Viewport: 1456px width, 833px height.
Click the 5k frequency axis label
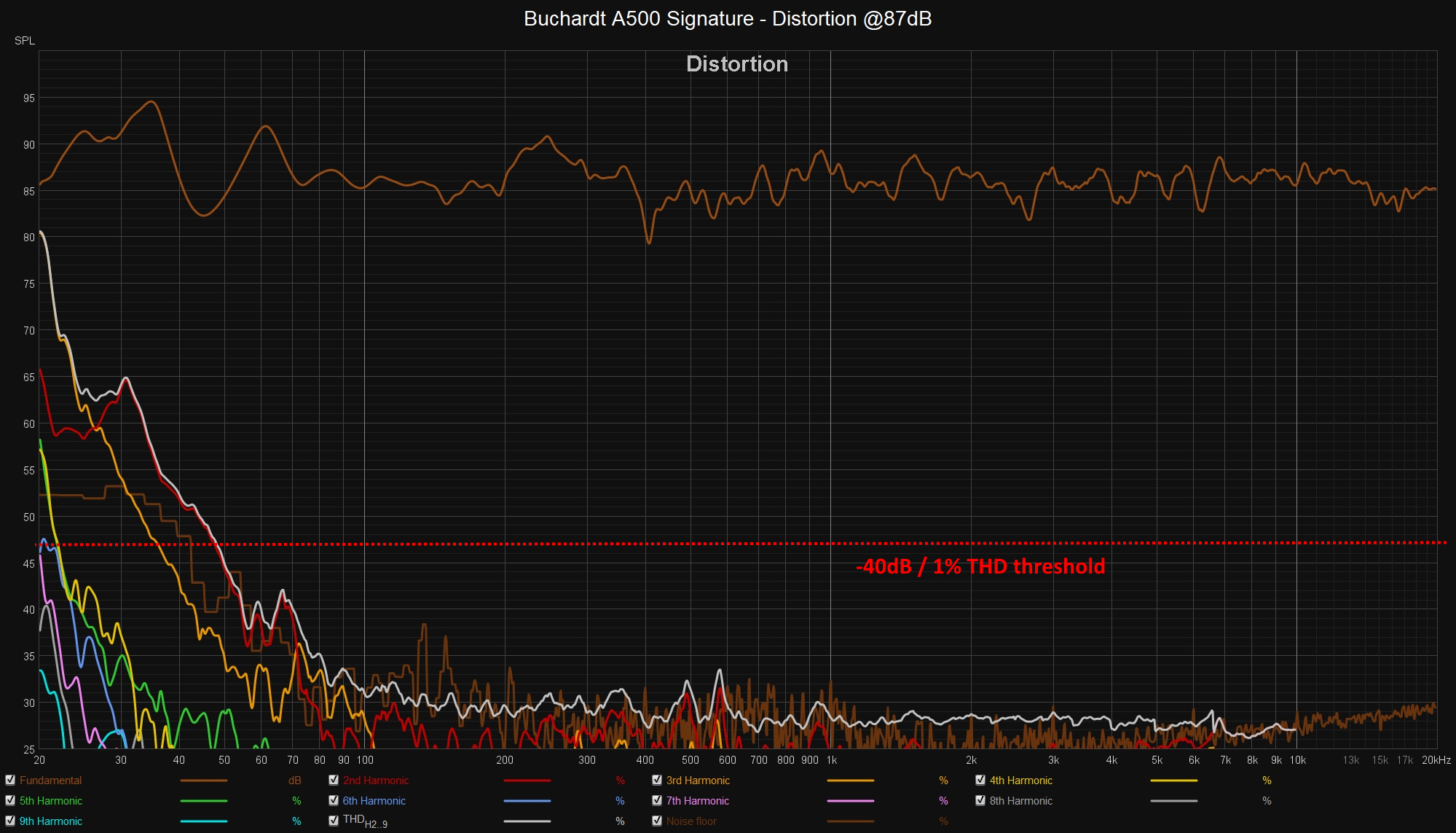point(1157,760)
